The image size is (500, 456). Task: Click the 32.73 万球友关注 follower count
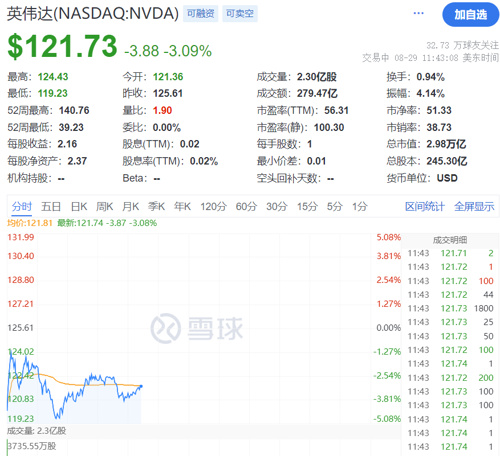463,45
